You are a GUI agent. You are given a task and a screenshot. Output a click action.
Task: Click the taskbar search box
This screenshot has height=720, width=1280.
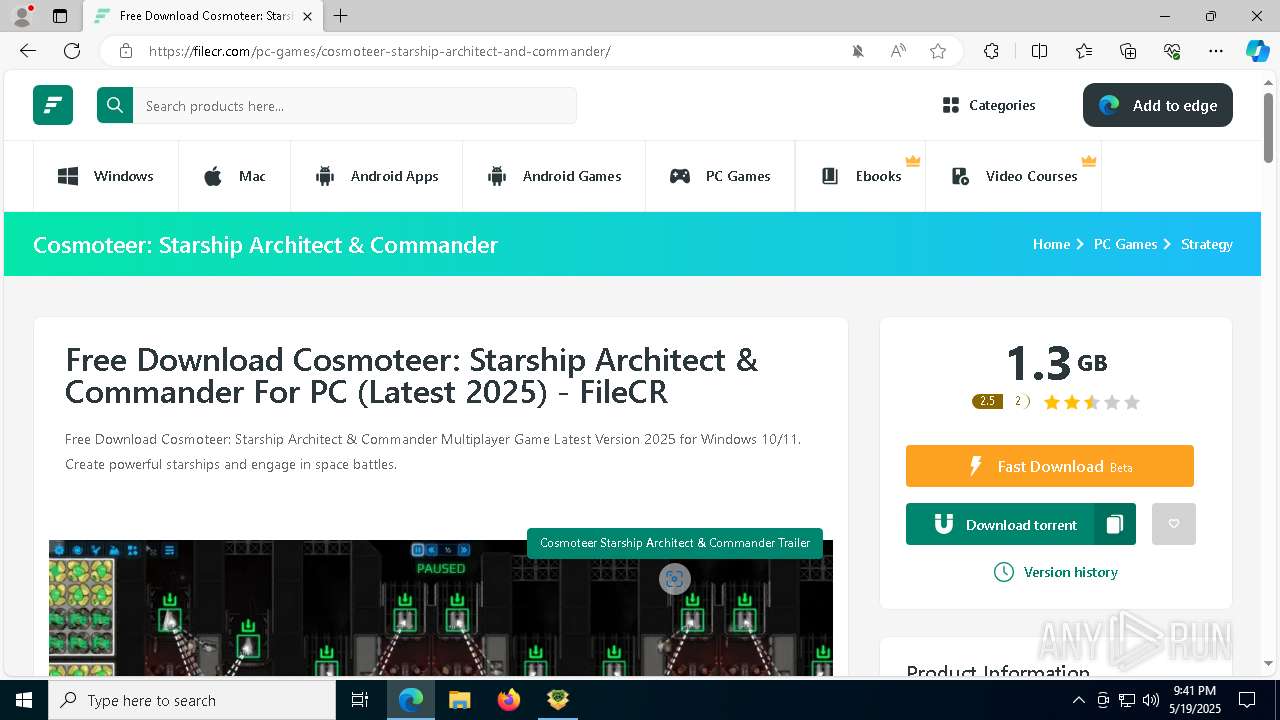click(x=192, y=700)
